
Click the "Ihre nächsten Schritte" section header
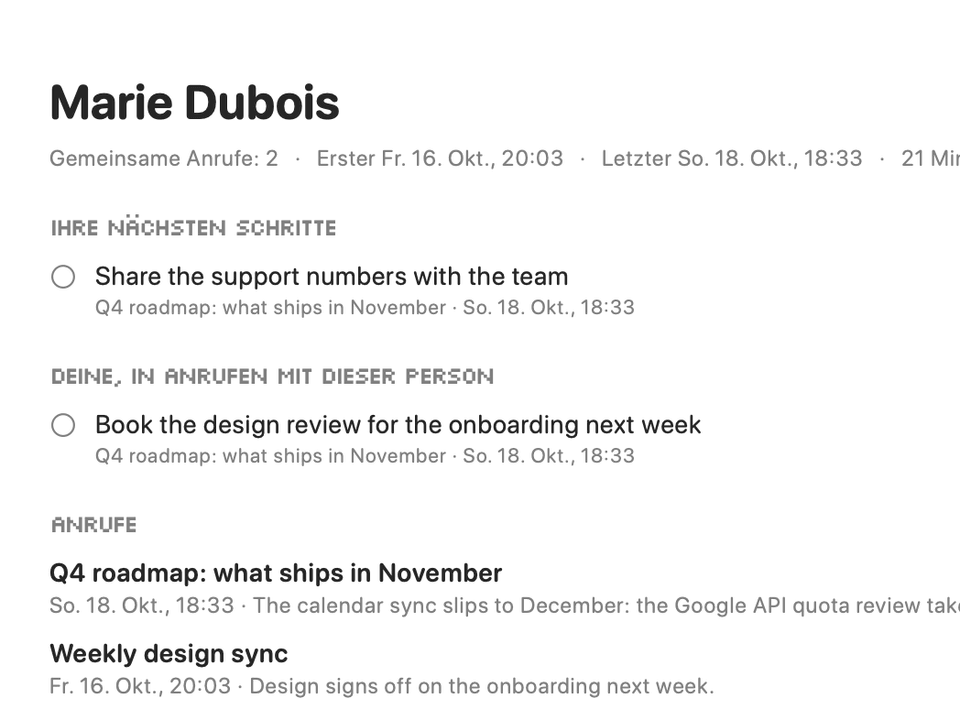193,228
